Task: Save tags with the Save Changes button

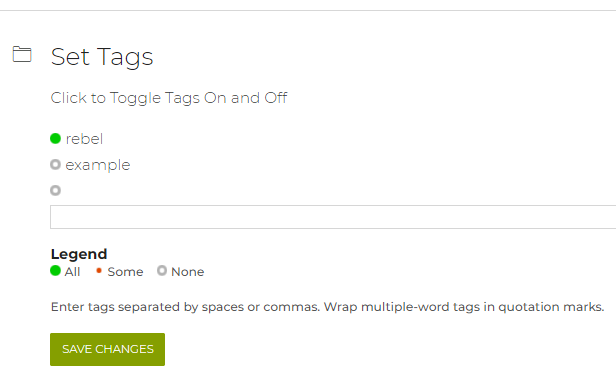Action: pos(107,350)
